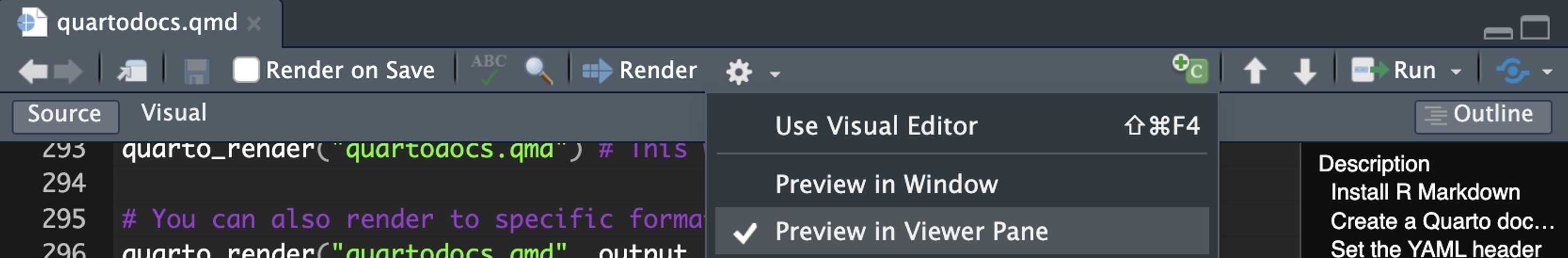The image size is (1568, 258).
Task: Click the Render button
Action: click(640, 70)
